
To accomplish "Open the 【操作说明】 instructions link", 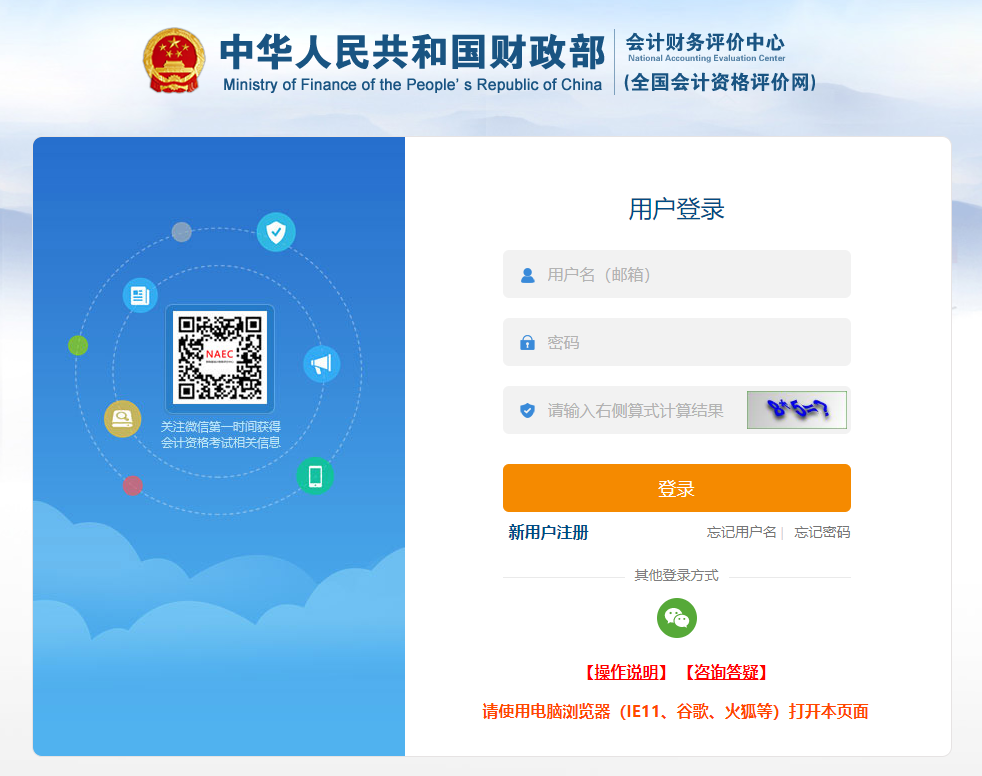I will (626, 672).
